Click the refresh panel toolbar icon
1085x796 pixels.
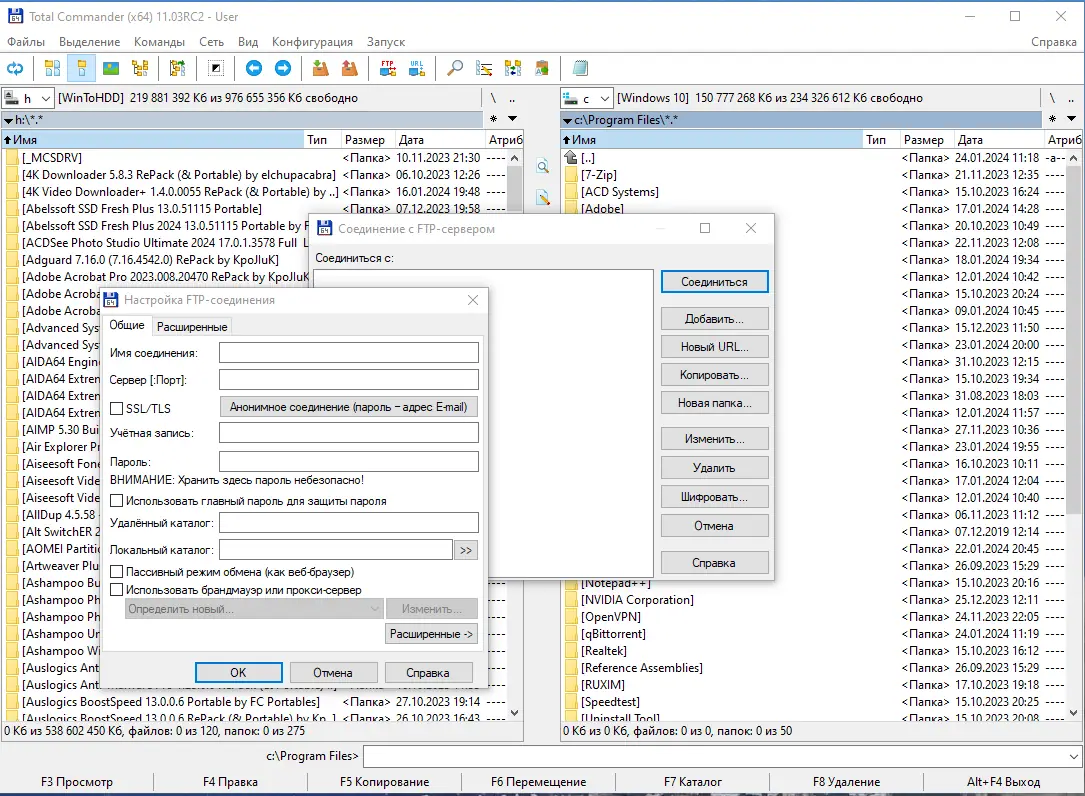(x=15, y=68)
